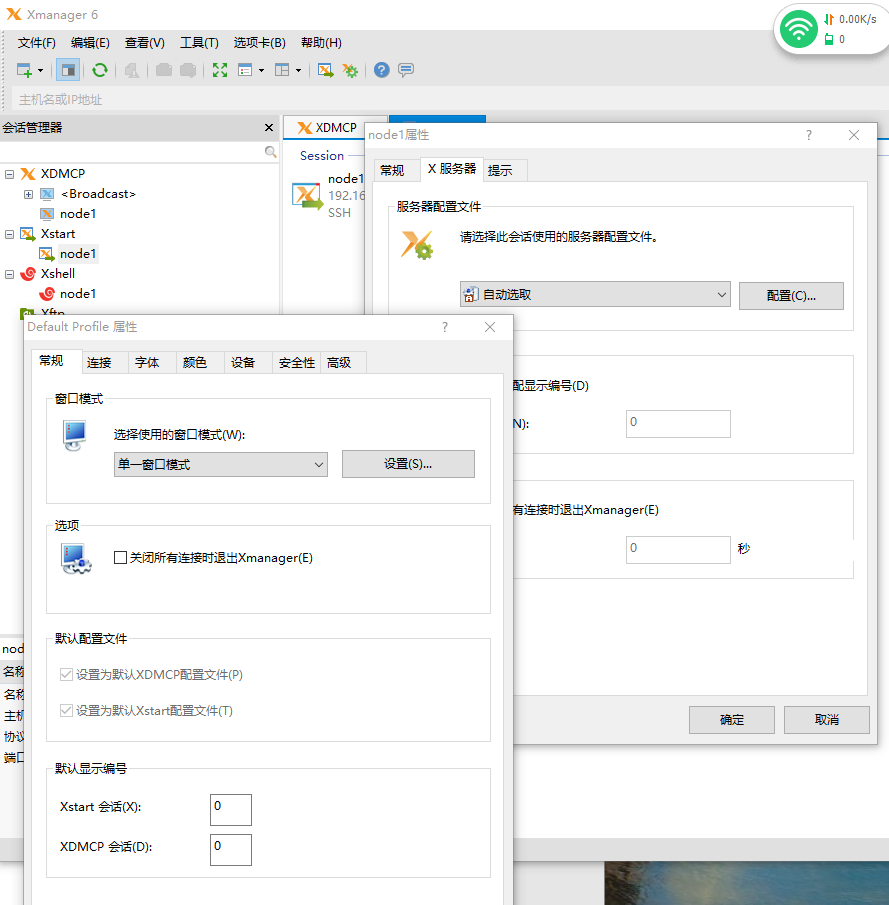Click the feedback speech bubble icon

tap(406, 70)
